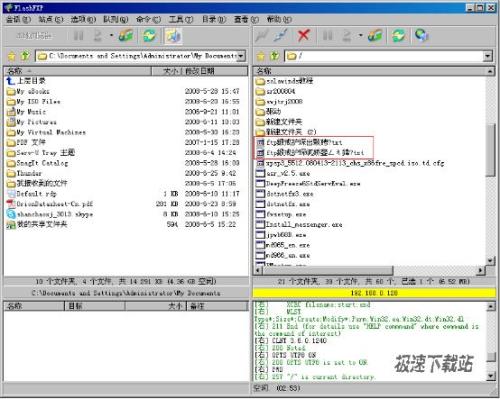Select the DeepFreeze6StdServEval.exe file

[308, 183]
